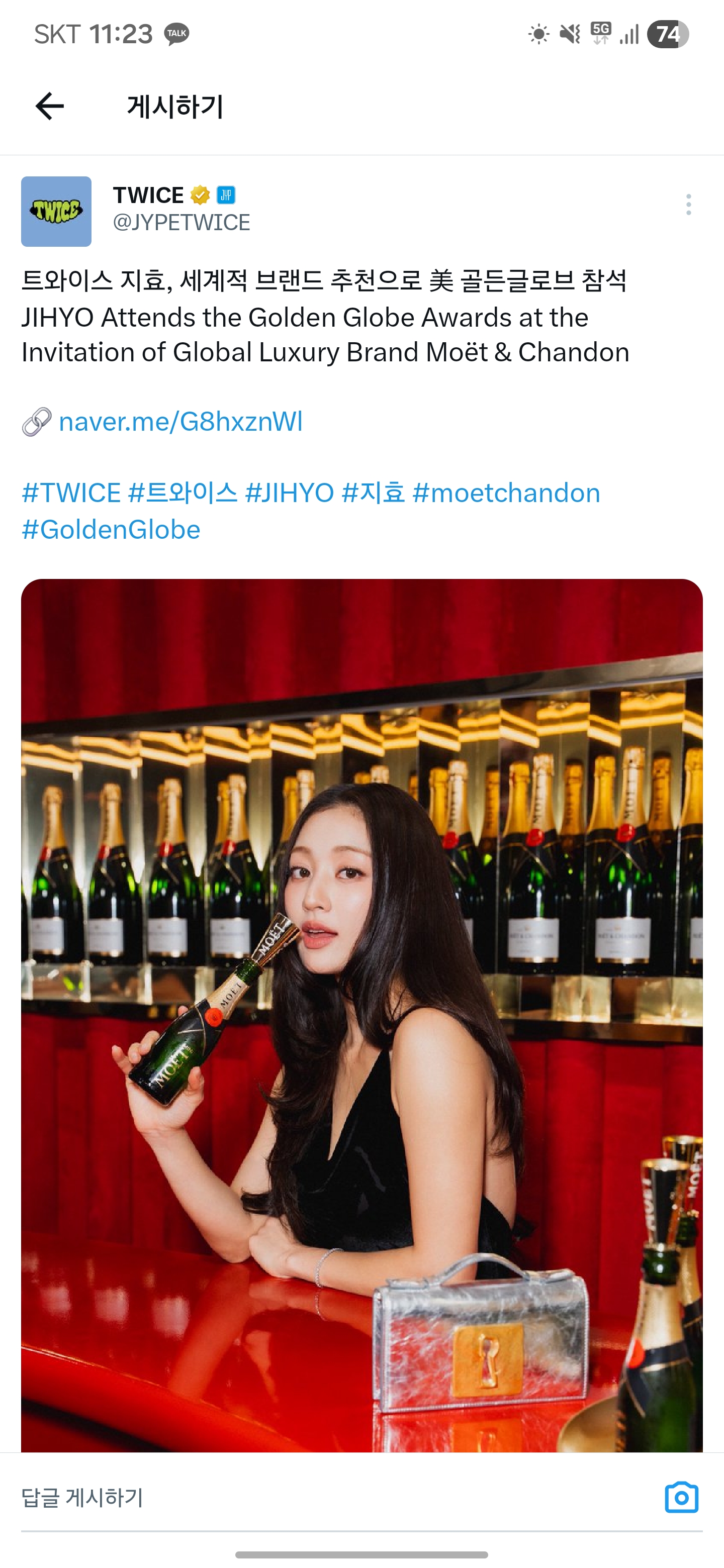Open the #TWICE hashtag
Image resolution: width=724 pixels, height=1568 pixels.
coord(71,493)
